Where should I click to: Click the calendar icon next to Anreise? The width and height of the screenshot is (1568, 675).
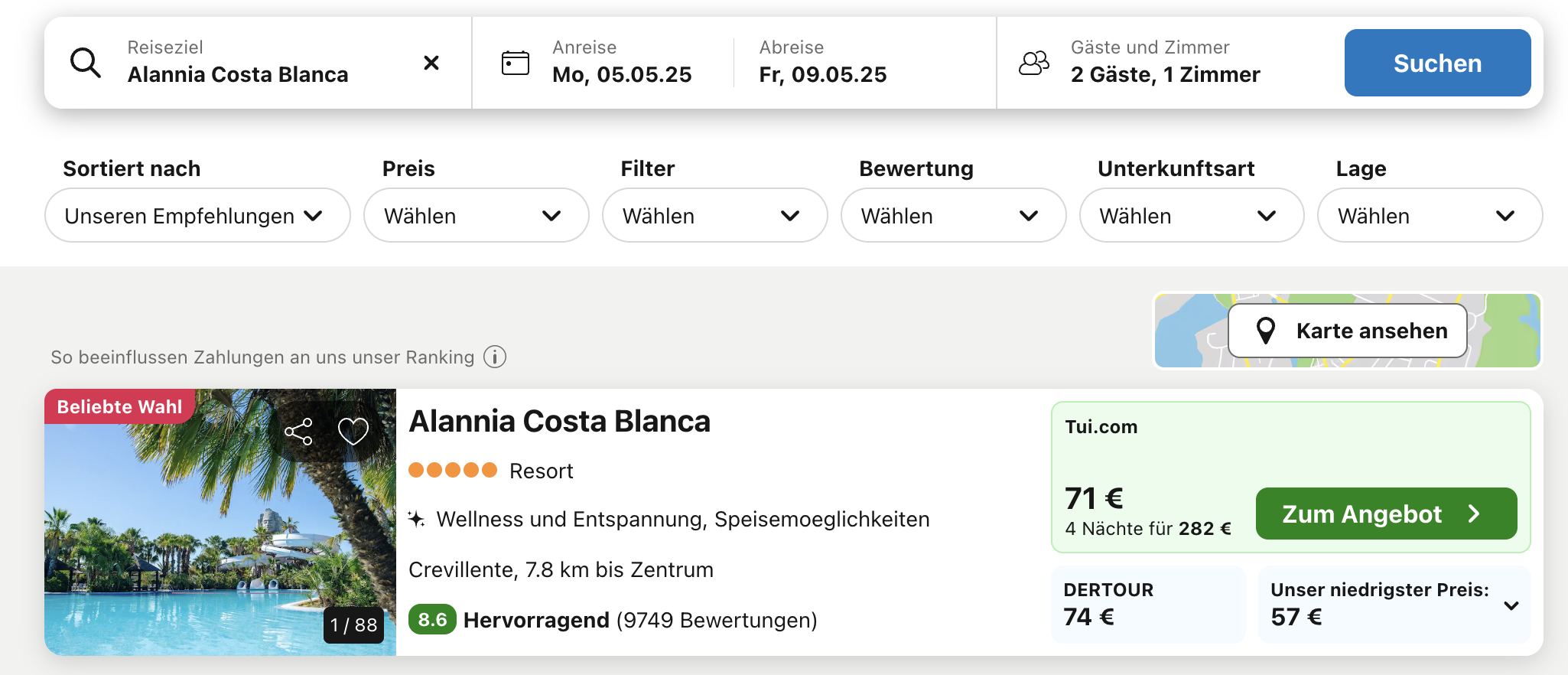tap(515, 63)
